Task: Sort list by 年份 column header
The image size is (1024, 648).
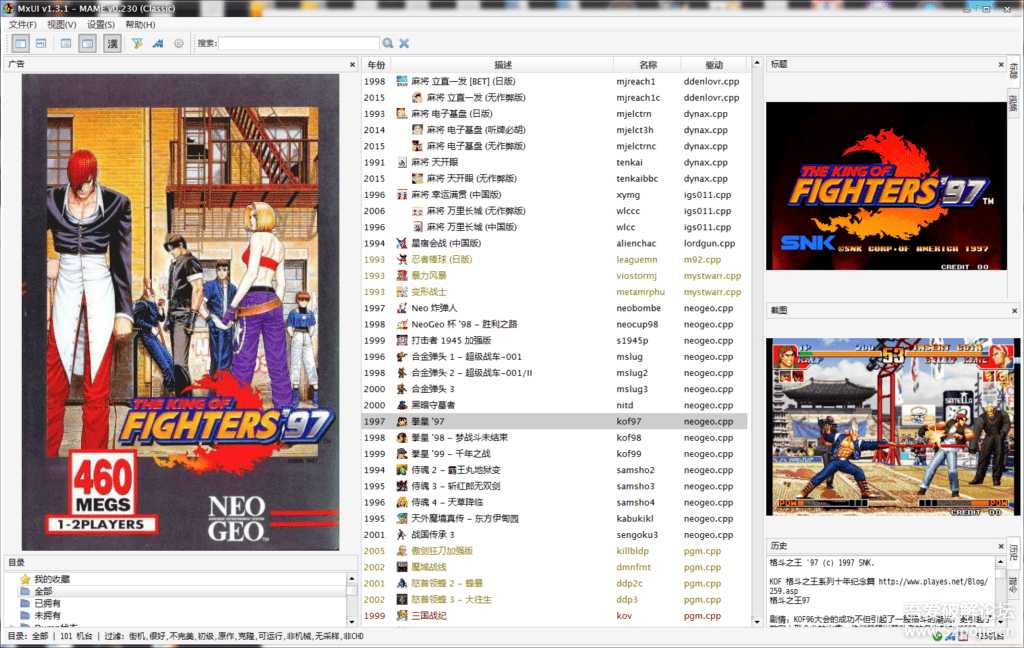Action: pyautogui.click(x=376, y=64)
